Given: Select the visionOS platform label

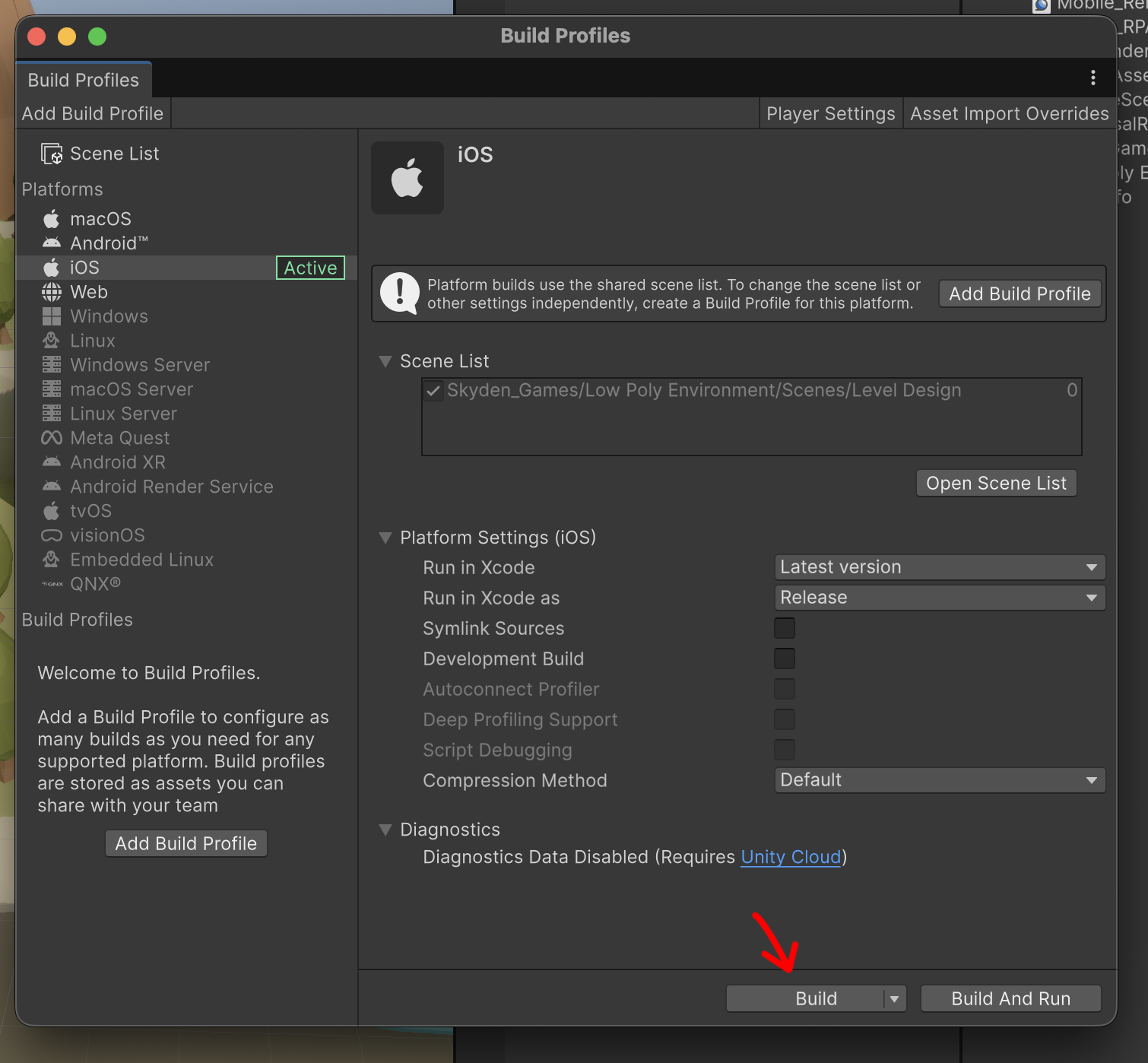Looking at the screenshot, I should 107,535.
